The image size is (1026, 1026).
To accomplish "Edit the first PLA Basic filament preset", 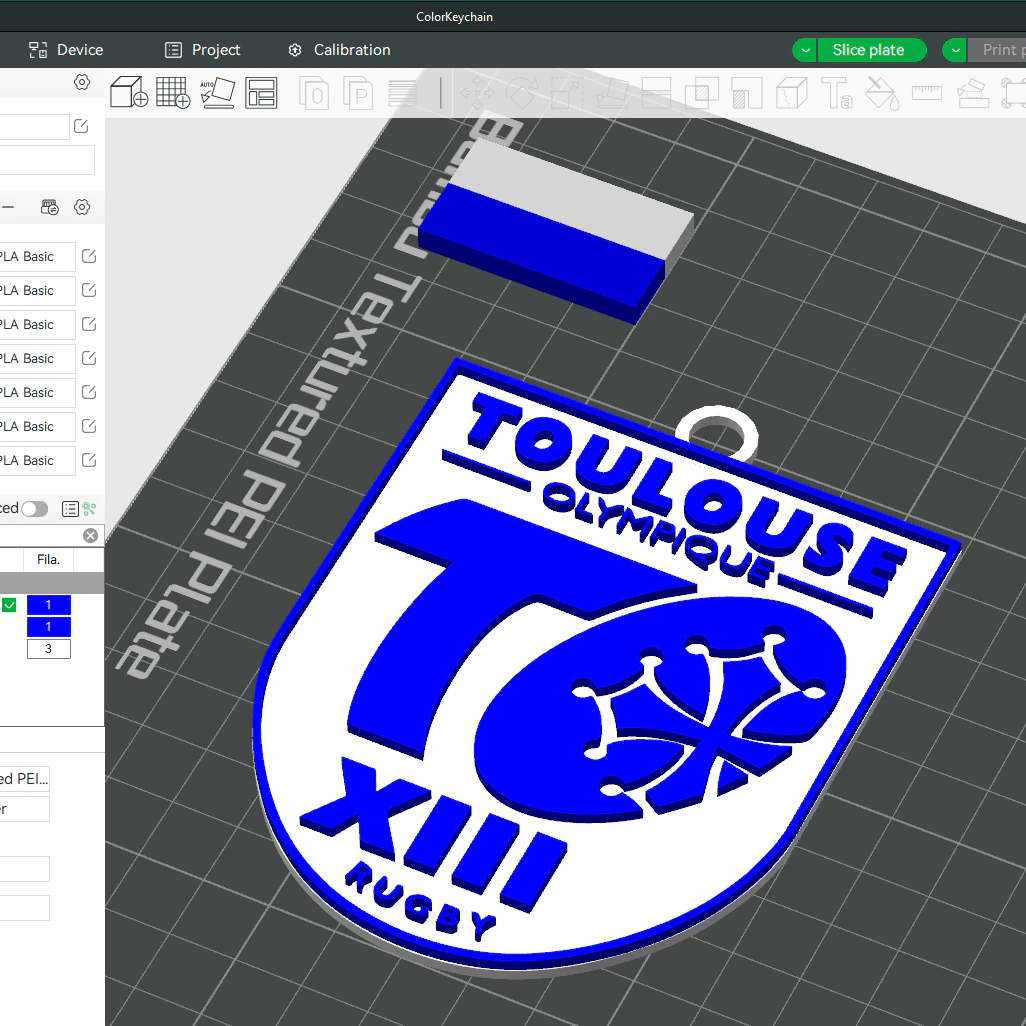I will click(89, 256).
